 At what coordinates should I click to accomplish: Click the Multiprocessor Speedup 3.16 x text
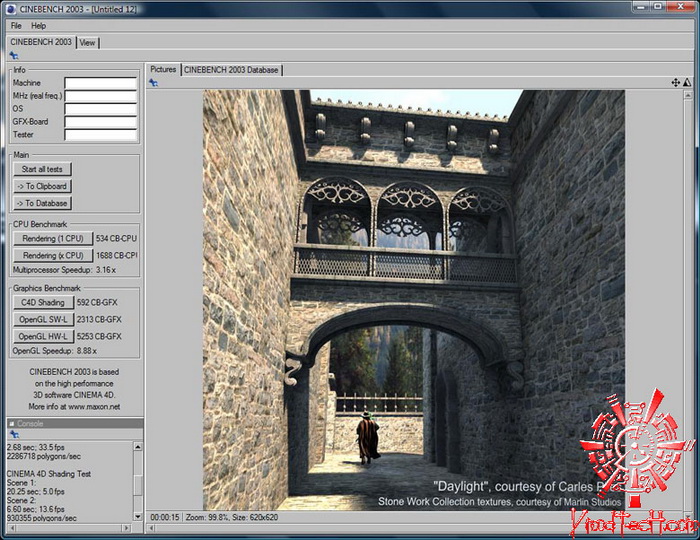click(x=64, y=270)
